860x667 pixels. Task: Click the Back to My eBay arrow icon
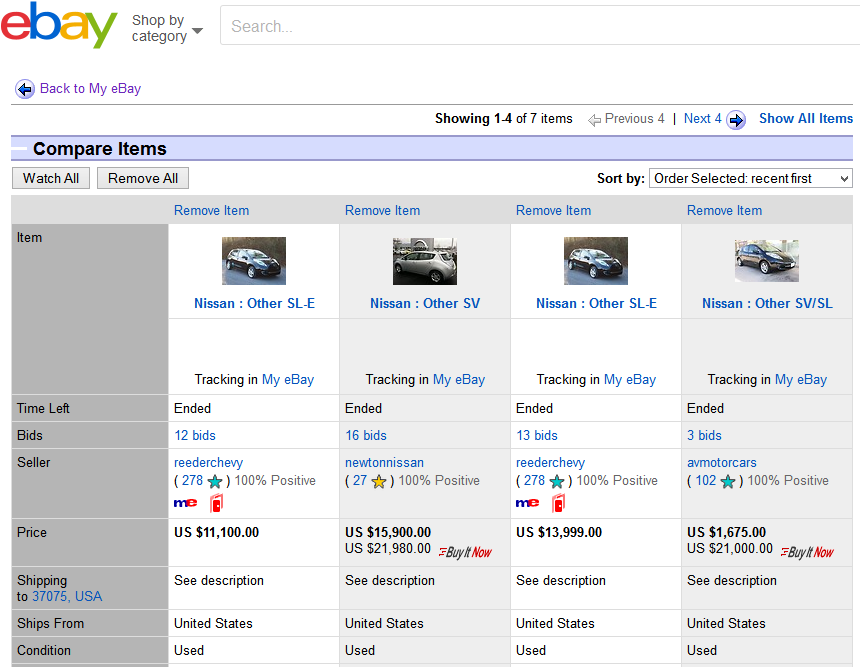pyautogui.click(x=25, y=89)
